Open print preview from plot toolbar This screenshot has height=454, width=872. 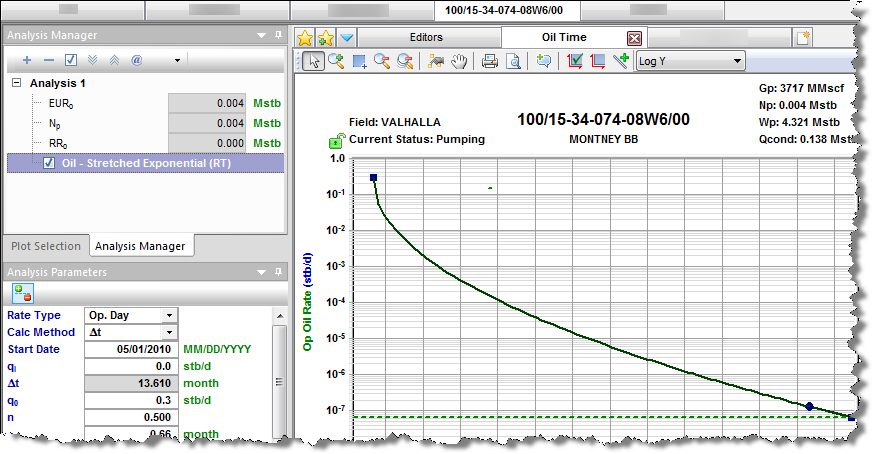512,61
